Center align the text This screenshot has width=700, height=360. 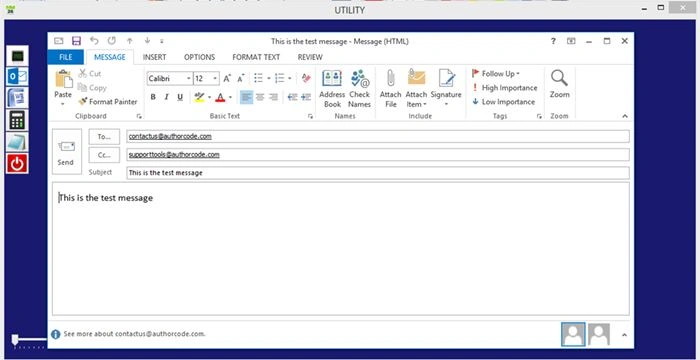pyautogui.click(x=260, y=97)
